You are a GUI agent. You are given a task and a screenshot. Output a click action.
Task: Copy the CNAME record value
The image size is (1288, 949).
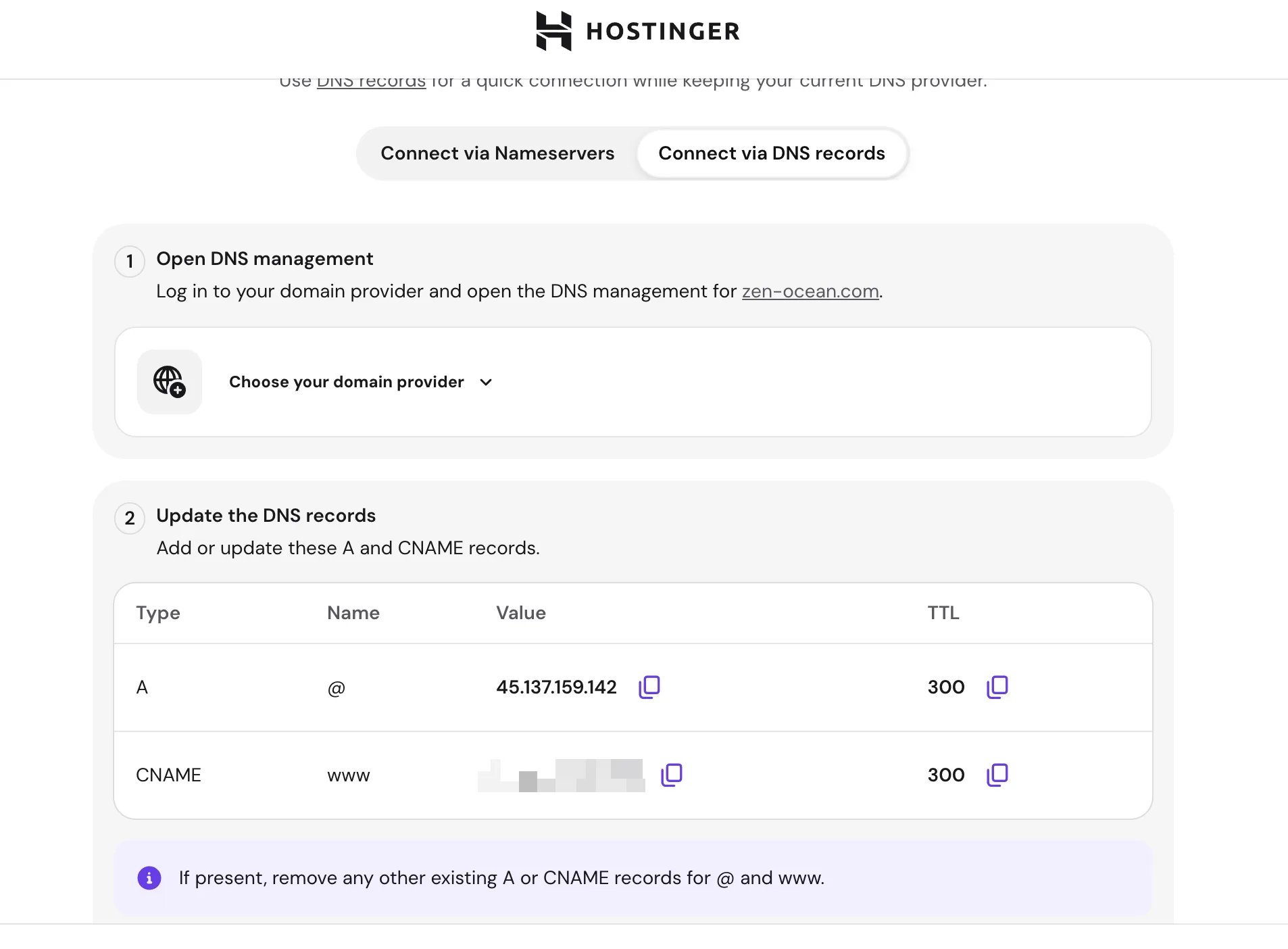pos(672,775)
